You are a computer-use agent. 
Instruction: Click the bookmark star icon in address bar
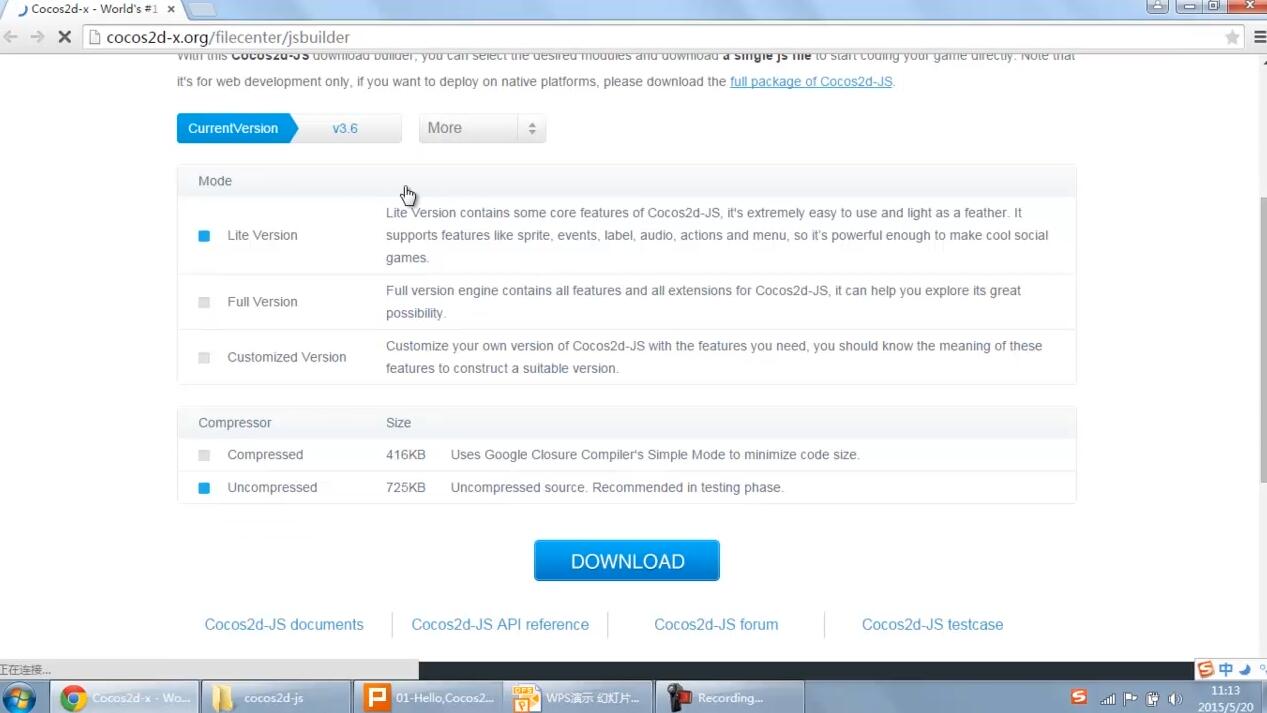(1232, 37)
